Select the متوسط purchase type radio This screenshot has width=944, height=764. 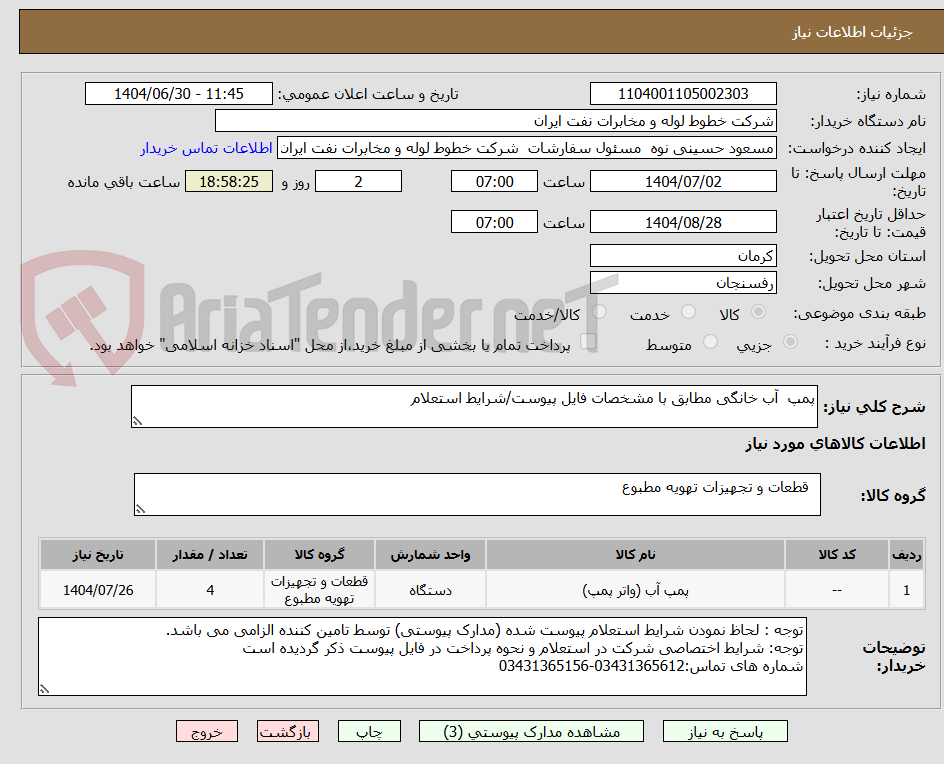click(710, 340)
